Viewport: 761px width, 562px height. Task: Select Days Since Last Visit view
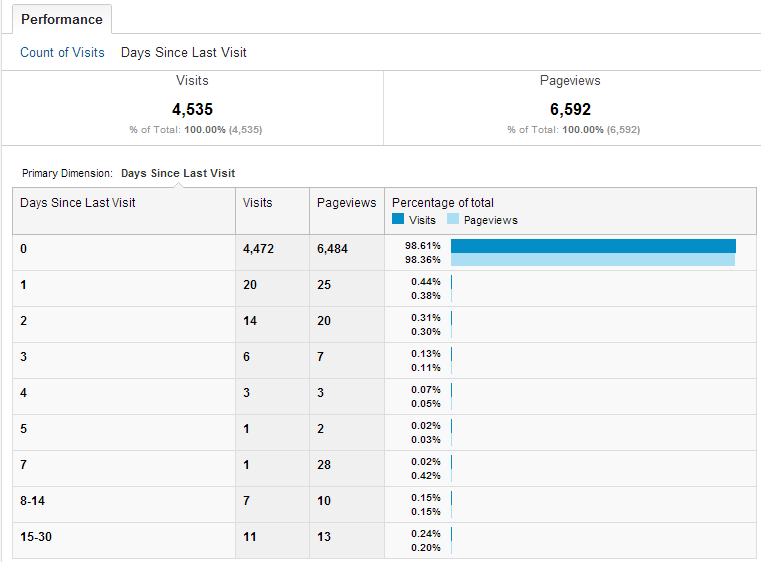tap(183, 52)
